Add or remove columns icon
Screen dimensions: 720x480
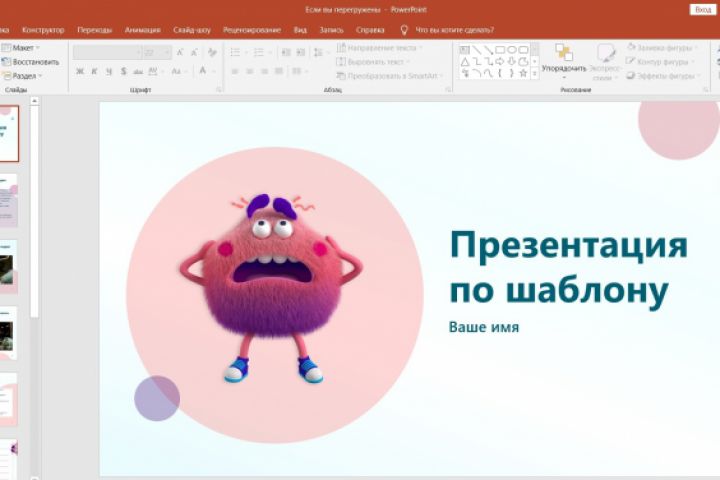coord(297,71)
